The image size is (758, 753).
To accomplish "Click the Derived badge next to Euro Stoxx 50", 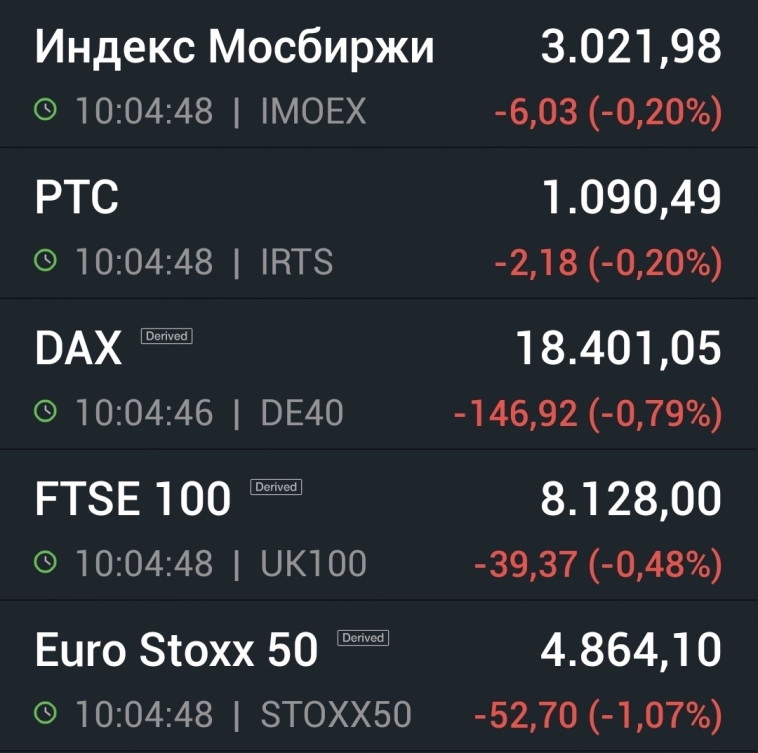I will (363, 638).
